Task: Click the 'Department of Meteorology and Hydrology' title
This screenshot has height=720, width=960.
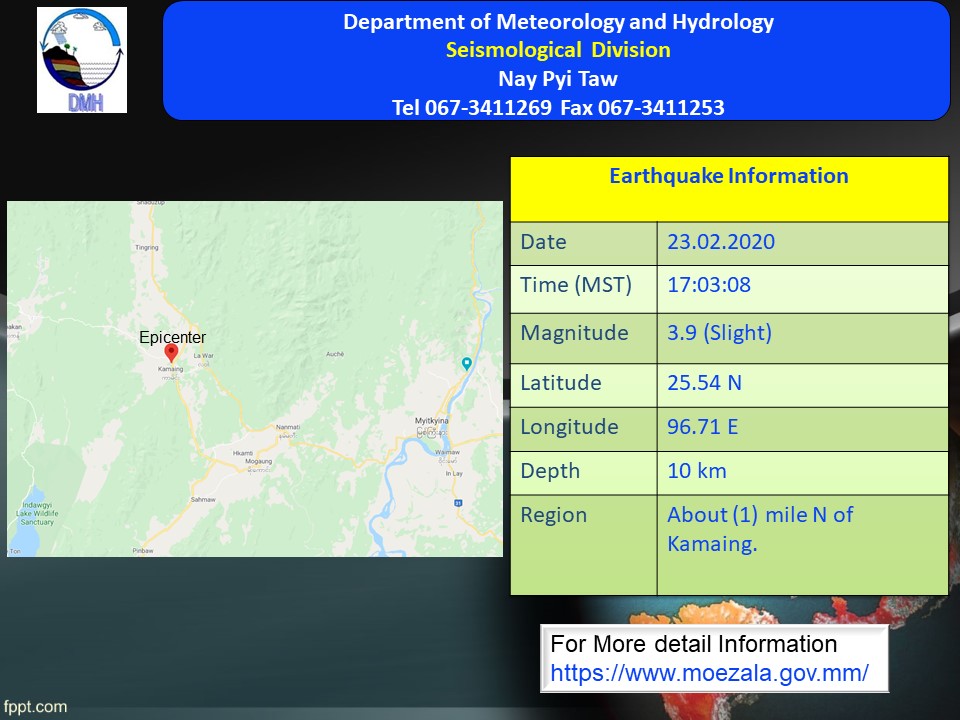Action: pyautogui.click(x=558, y=22)
